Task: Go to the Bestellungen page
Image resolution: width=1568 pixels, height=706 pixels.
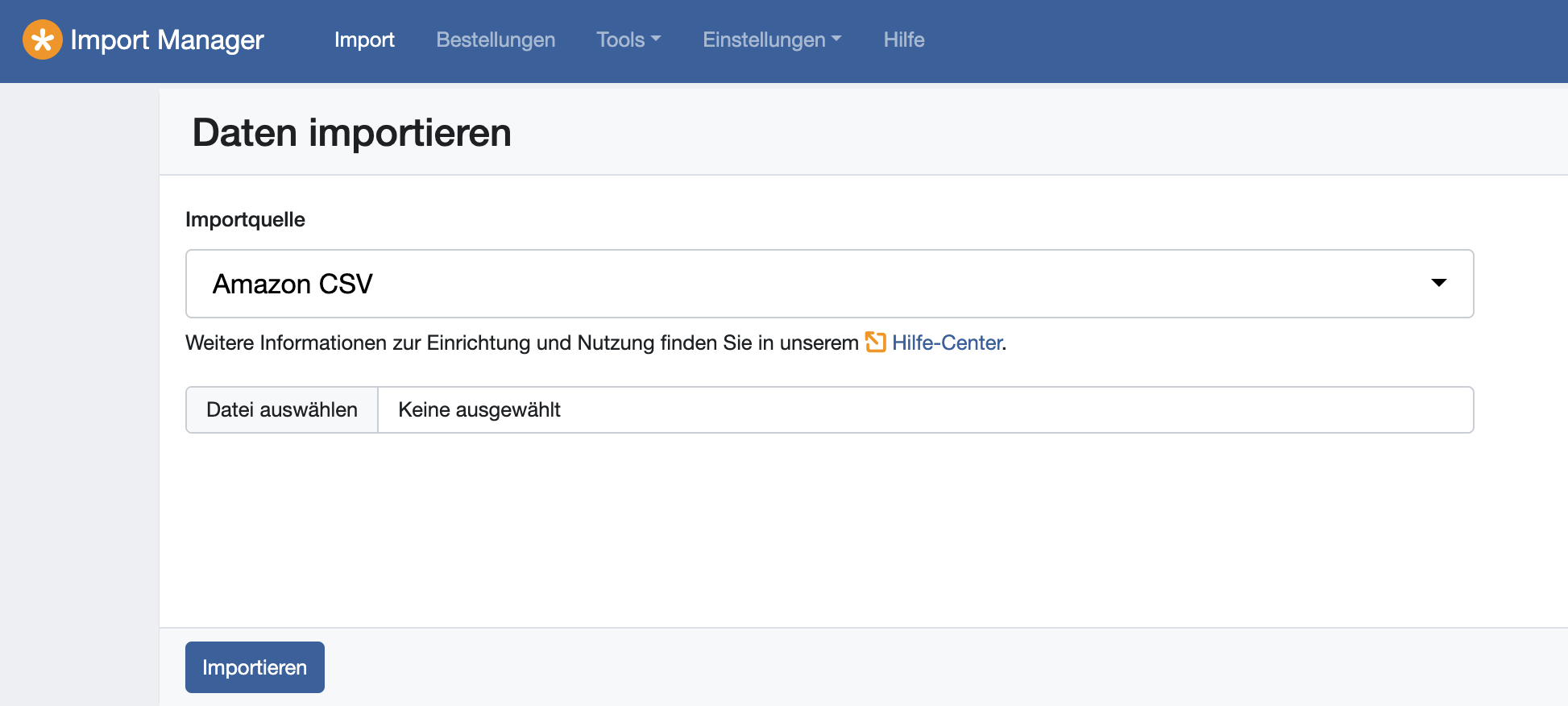Action: click(496, 39)
